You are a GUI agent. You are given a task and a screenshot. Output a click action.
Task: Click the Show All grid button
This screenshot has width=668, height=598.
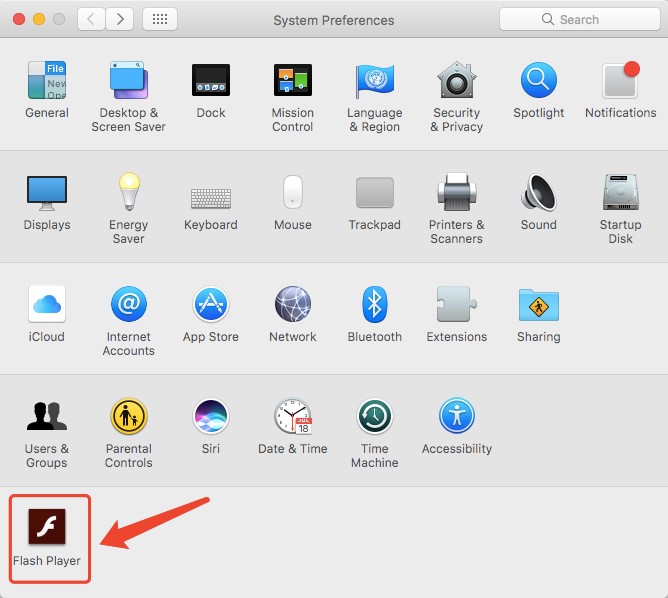(160, 19)
